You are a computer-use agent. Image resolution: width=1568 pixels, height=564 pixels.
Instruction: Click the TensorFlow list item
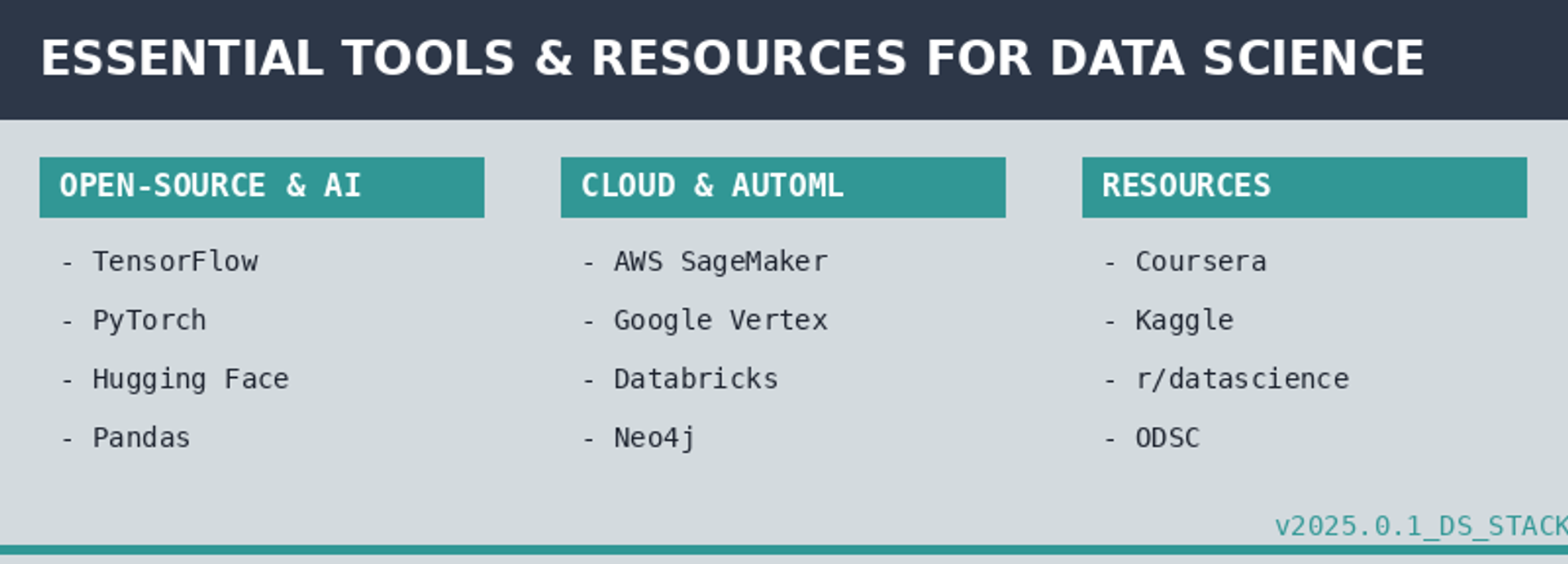point(160,261)
